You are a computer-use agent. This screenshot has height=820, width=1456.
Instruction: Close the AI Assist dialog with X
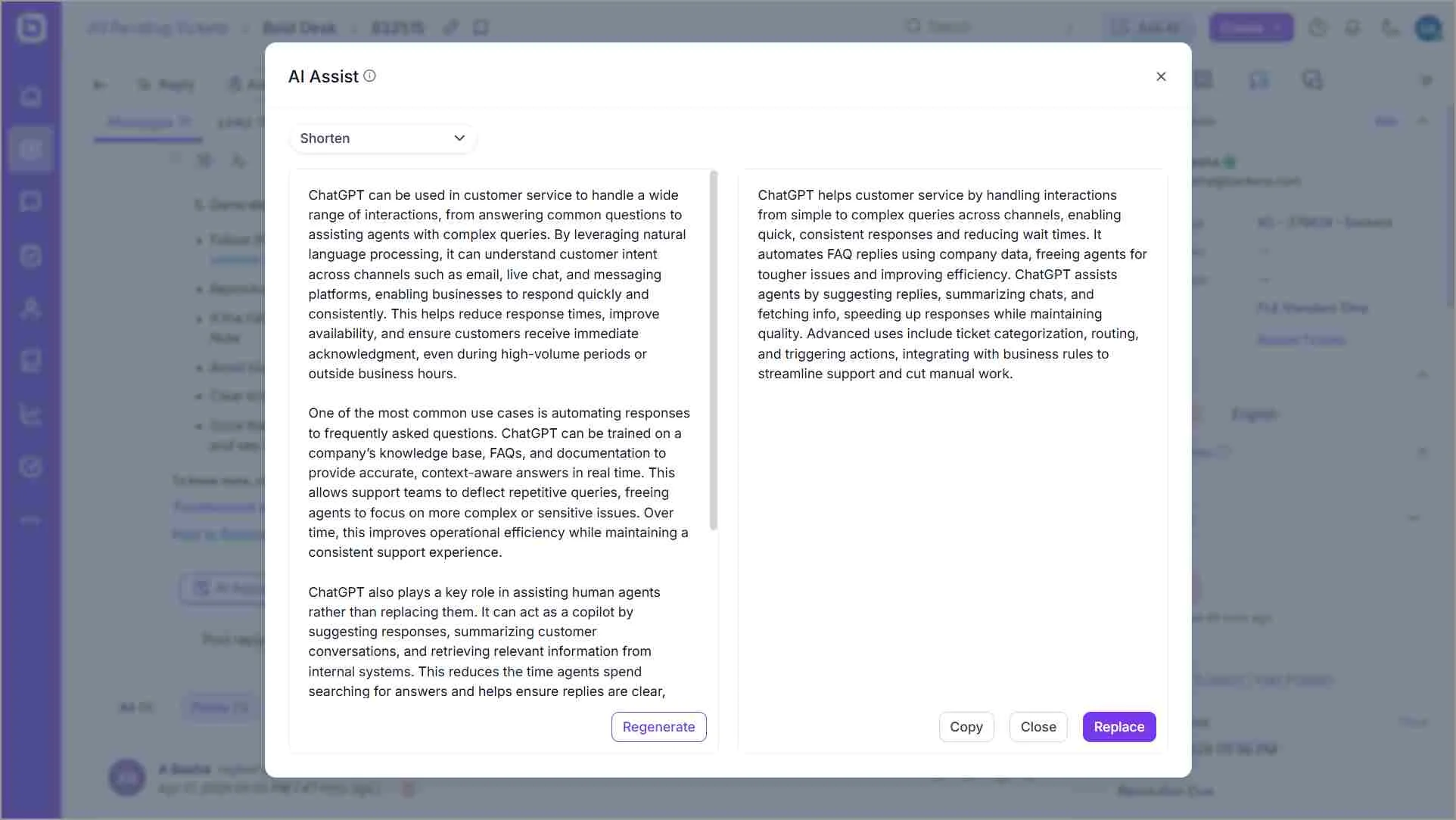[1161, 76]
